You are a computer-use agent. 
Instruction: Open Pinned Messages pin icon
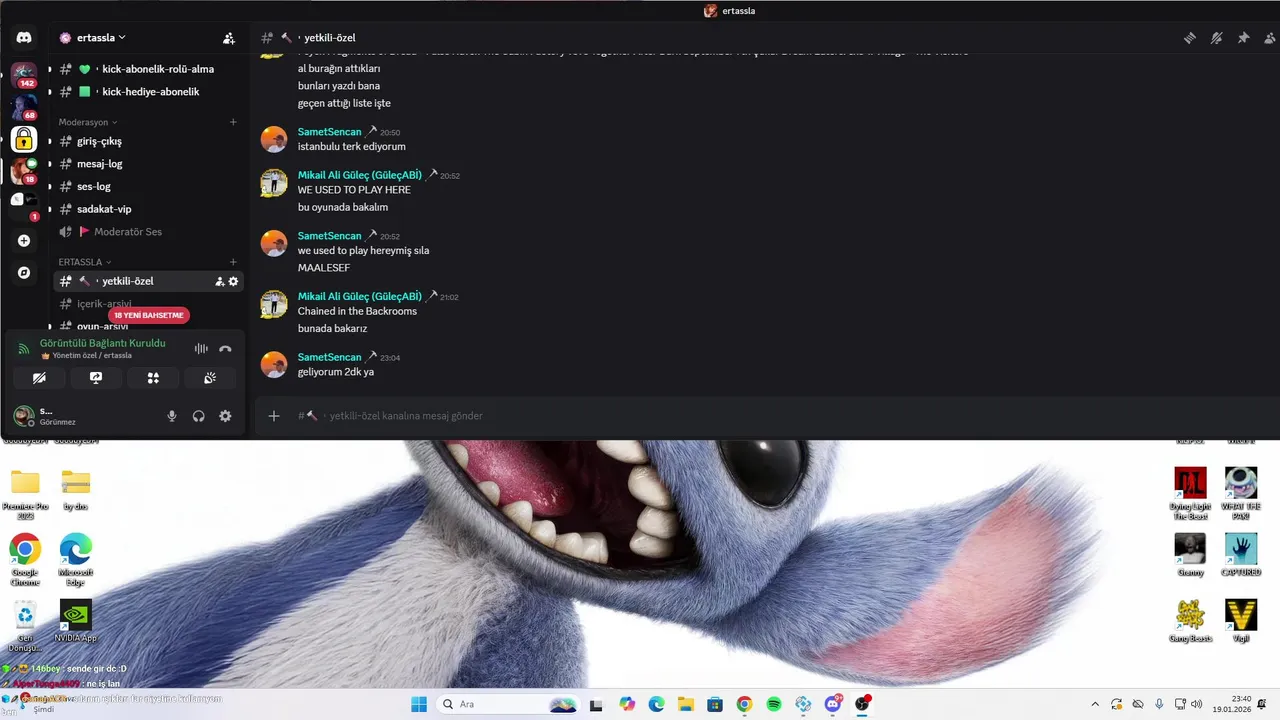1244,38
